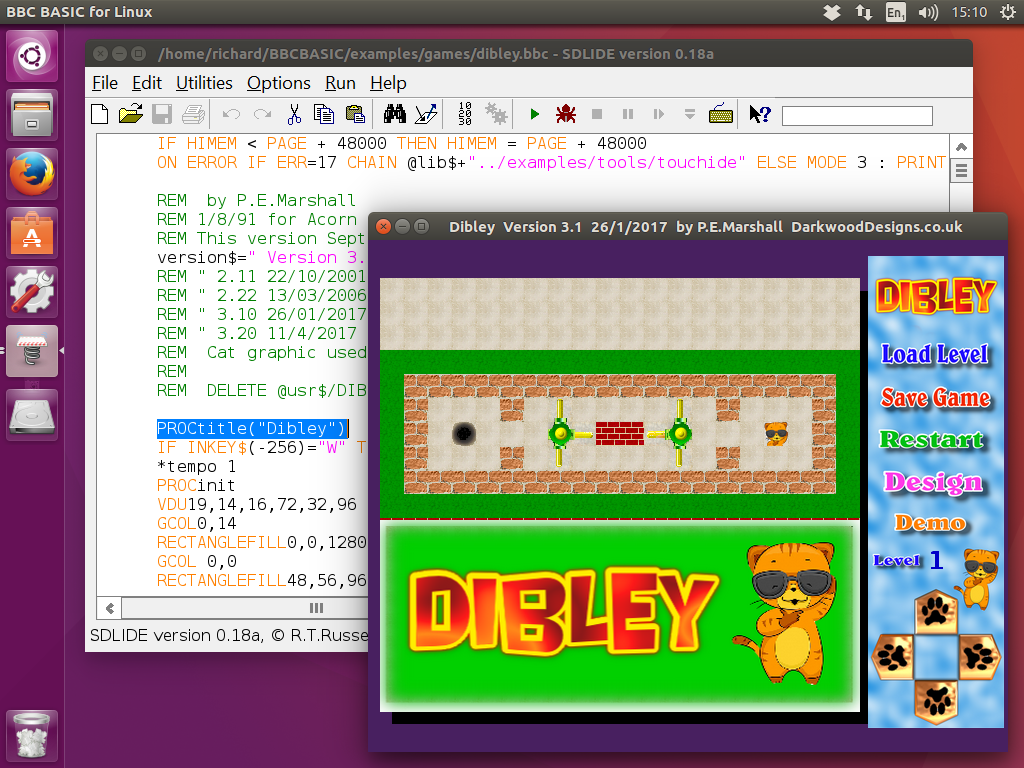Click the Load Level button in Dibley

point(935,354)
